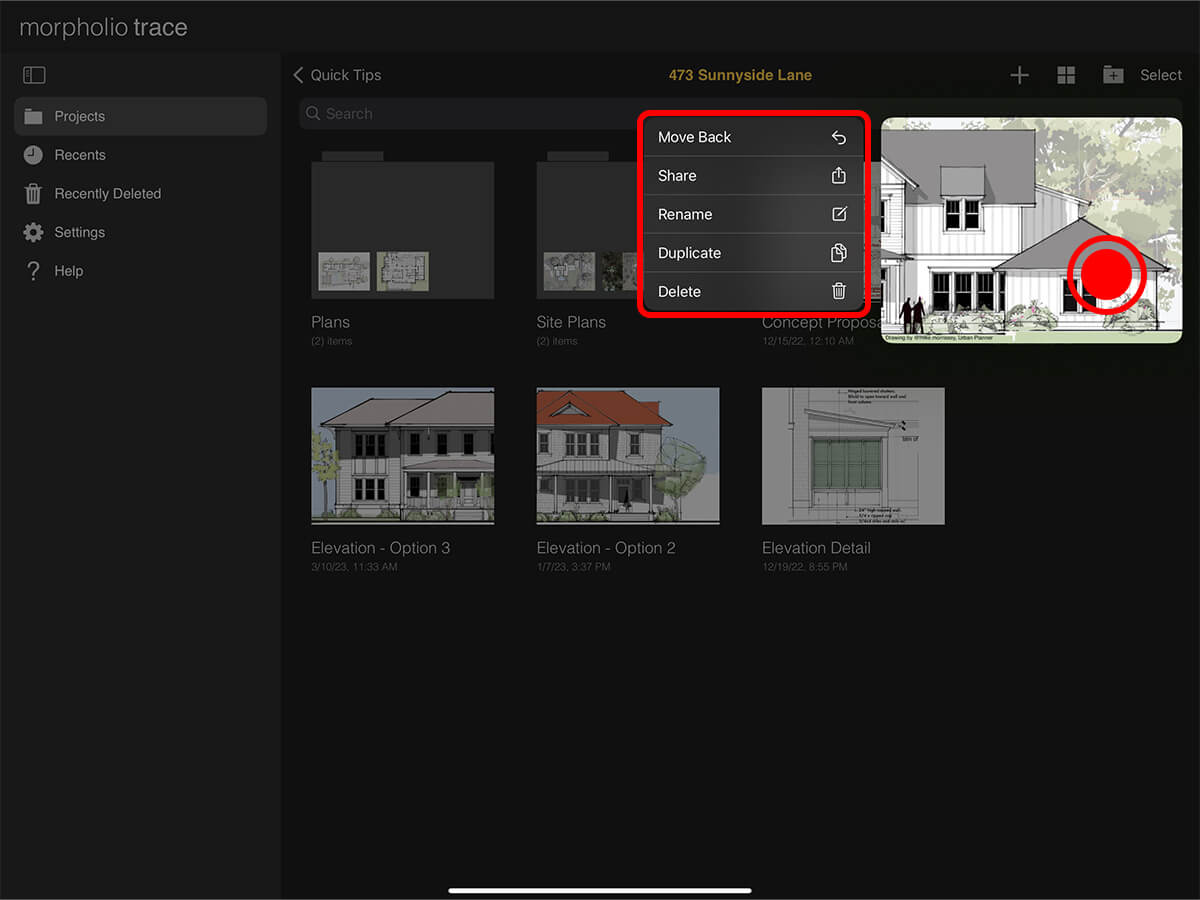1200x900 pixels.
Task: Toggle the sidebar panel icon
Action: [34, 75]
